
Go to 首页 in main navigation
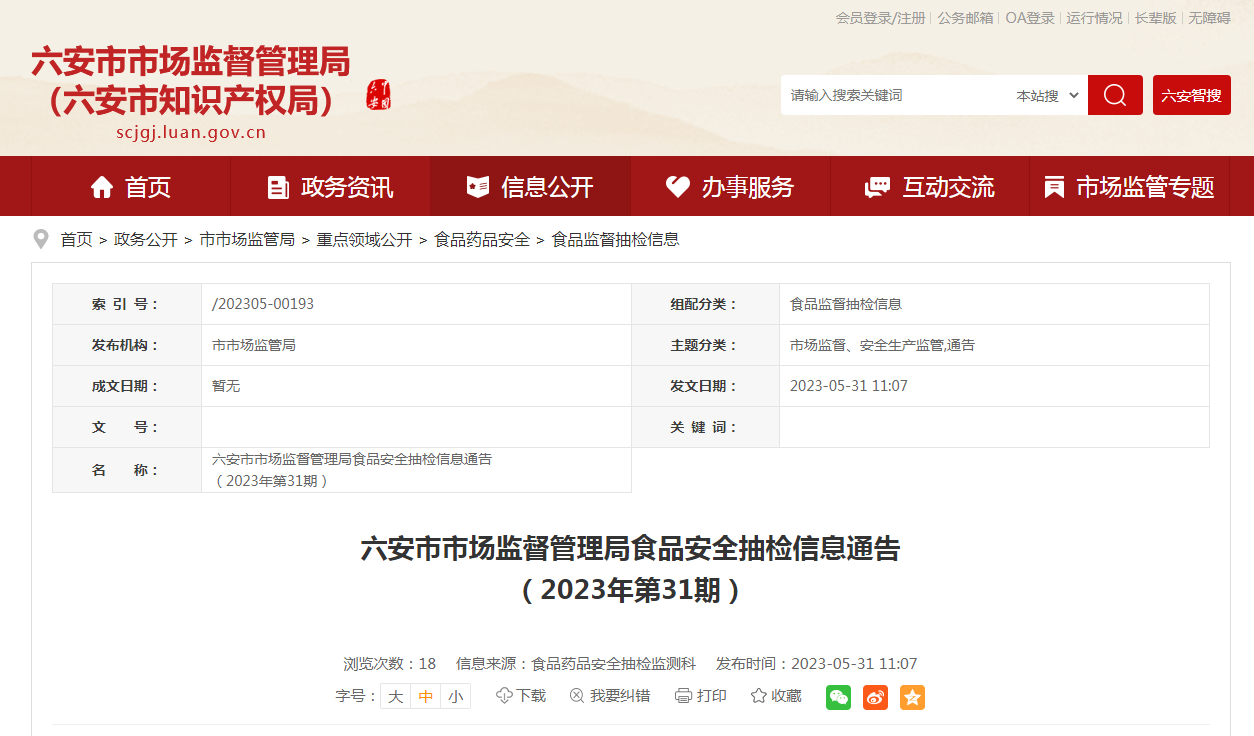point(131,187)
